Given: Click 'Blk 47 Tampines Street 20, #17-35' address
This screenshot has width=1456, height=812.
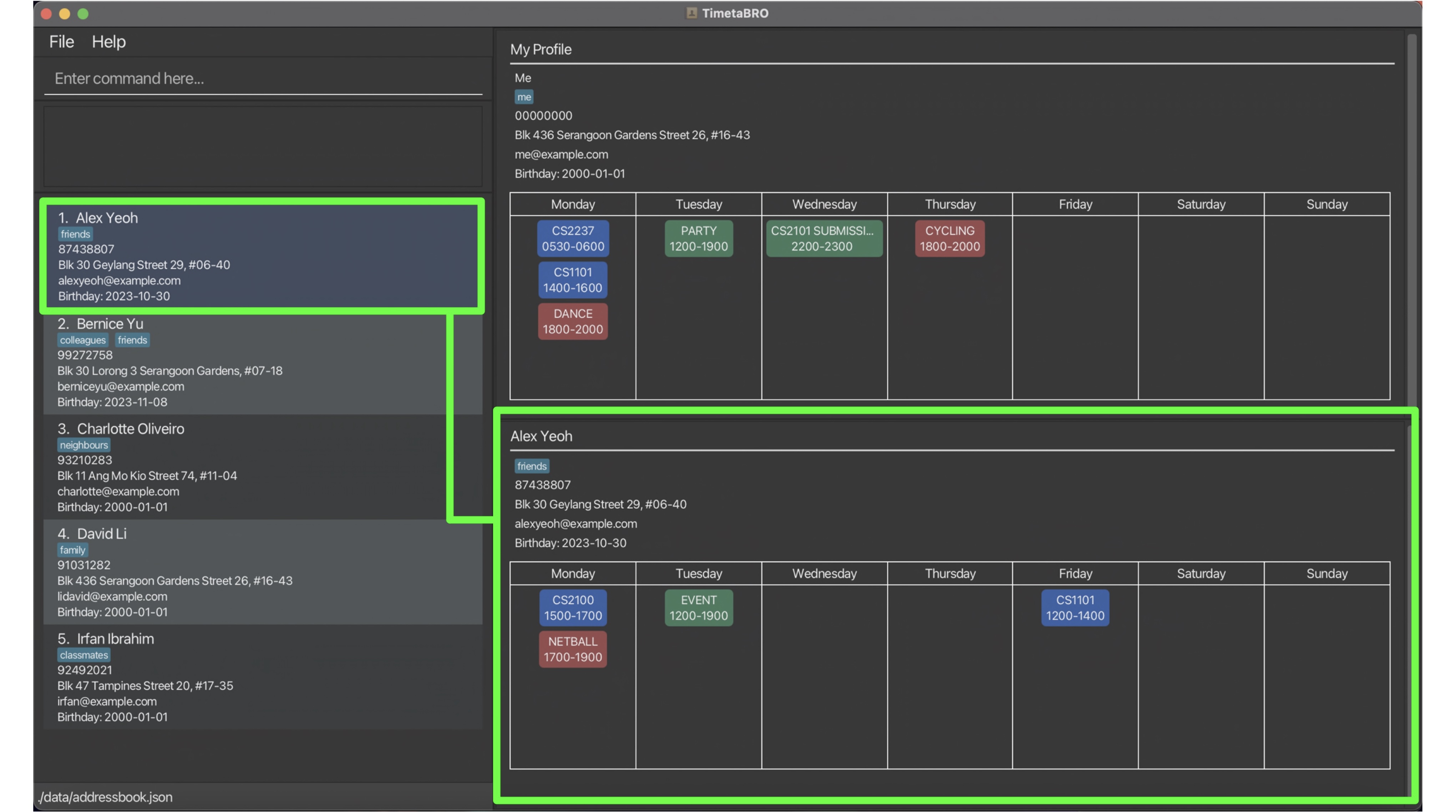Looking at the screenshot, I should pyautogui.click(x=145, y=686).
